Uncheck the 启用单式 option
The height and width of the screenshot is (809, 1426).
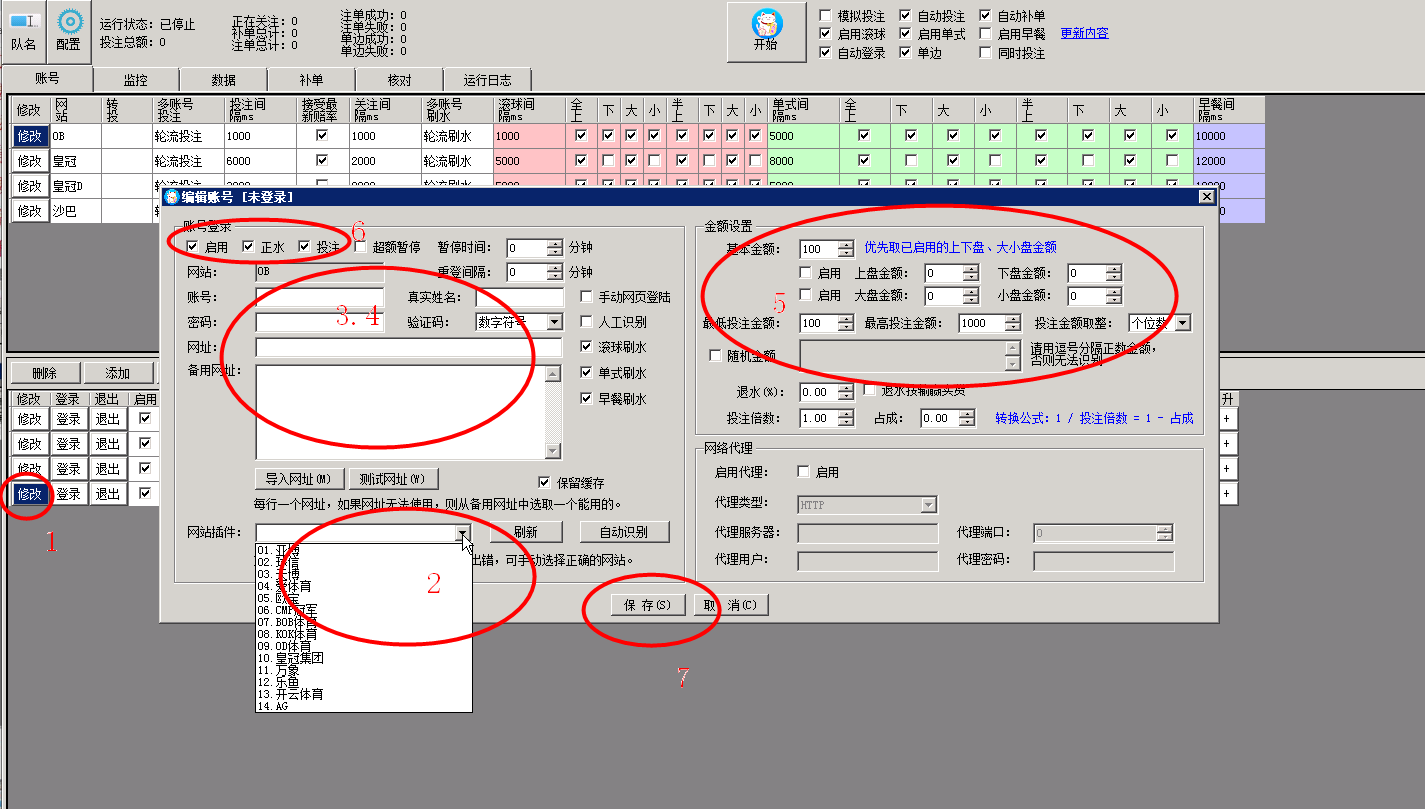point(905,34)
